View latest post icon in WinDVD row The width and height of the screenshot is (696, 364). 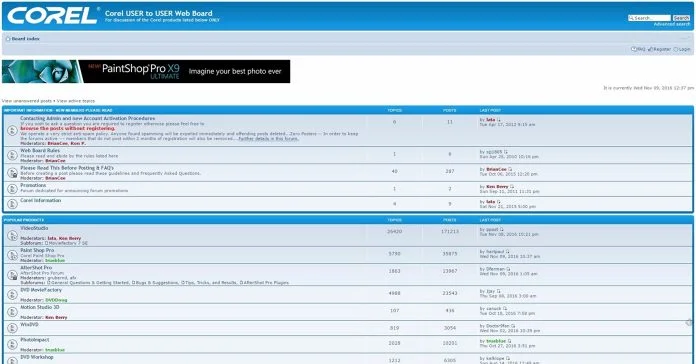click(x=513, y=326)
